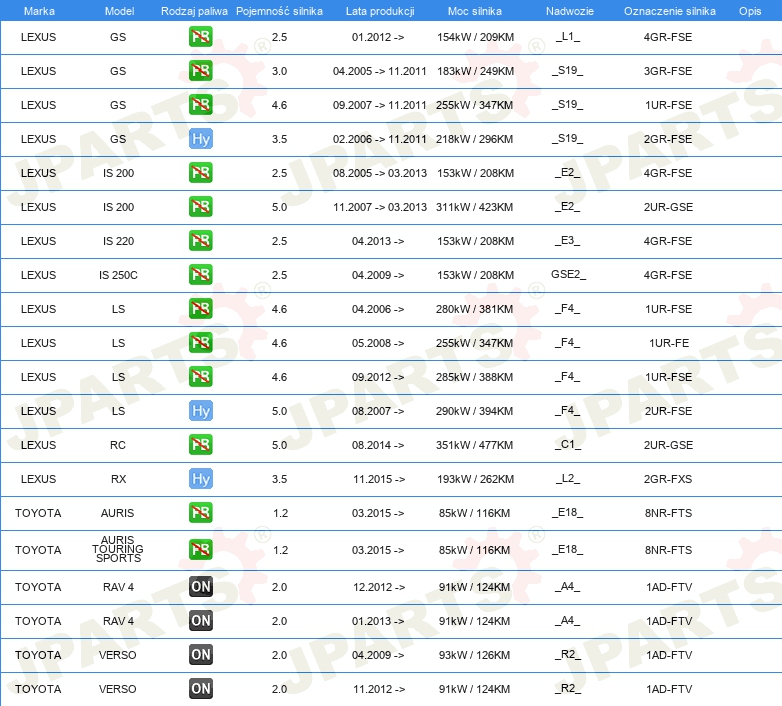
Task: Click the diesel ON icon for RAV 4 12.2012
Action: pyautogui.click(x=201, y=587)
